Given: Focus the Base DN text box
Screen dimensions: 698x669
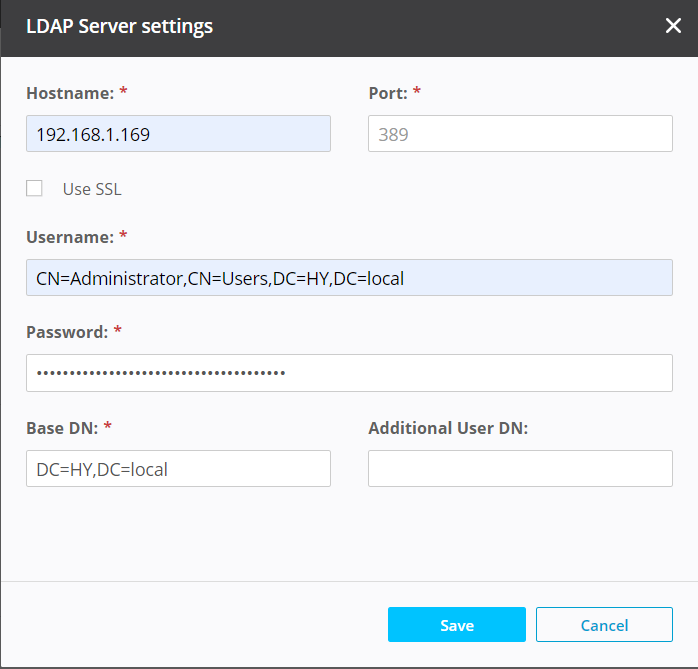Looking at the screenshot, I should [178, 468].
